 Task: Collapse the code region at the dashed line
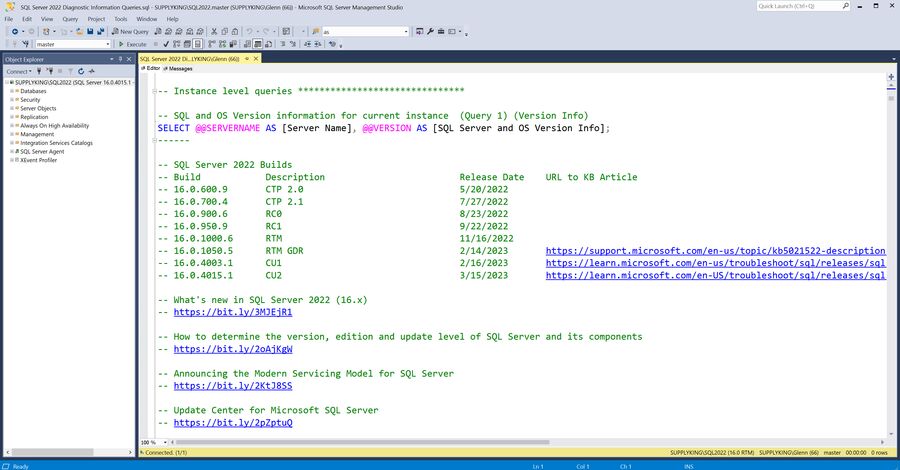tap(154, 140)
